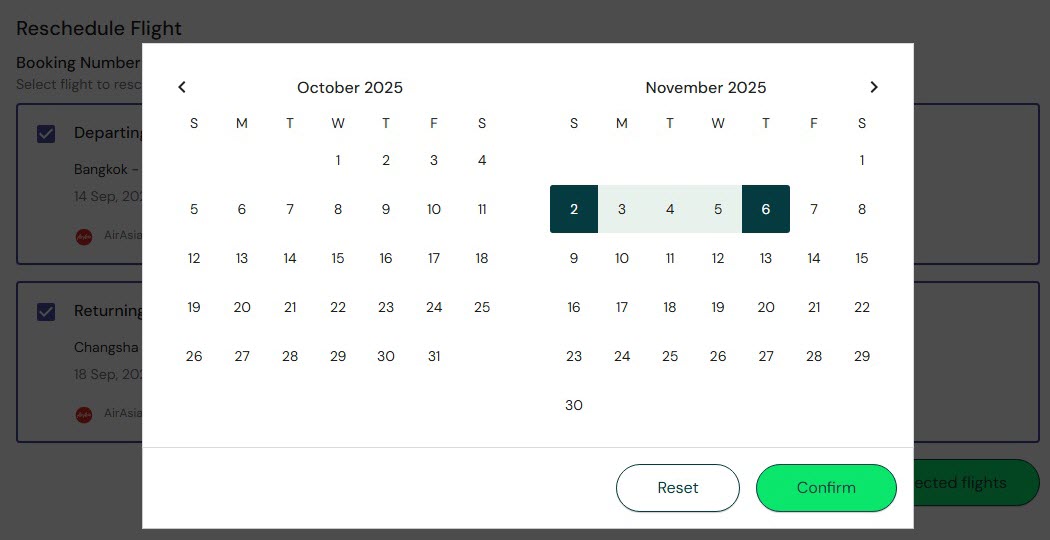Click the Confirm button
This screenshot has width=1050, height=540.
coord(826,488)
